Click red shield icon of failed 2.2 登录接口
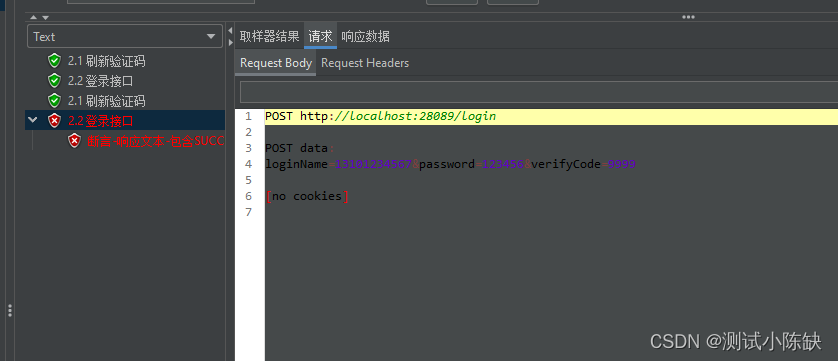 pyautogui.click(x=55, y=120)
